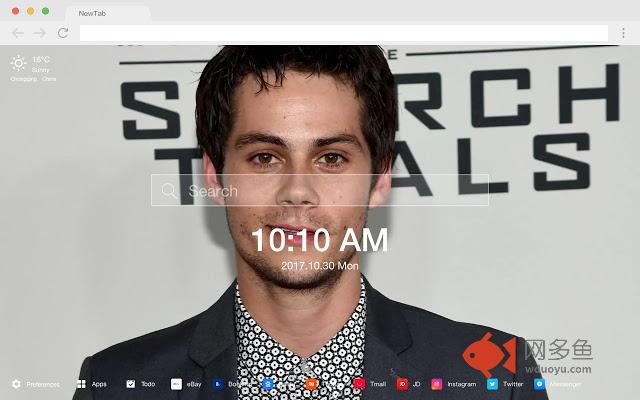Click the 16°C temperature reading

click(x=41, y=60)
